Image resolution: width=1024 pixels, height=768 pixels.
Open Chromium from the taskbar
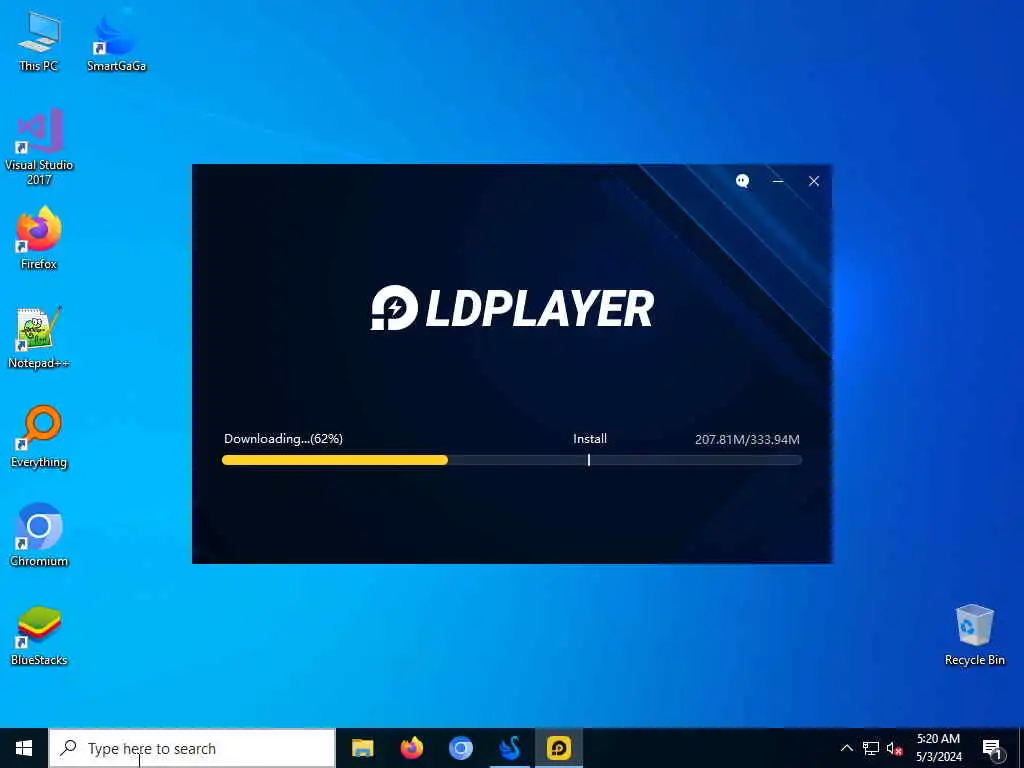click(x=460, y=748)
